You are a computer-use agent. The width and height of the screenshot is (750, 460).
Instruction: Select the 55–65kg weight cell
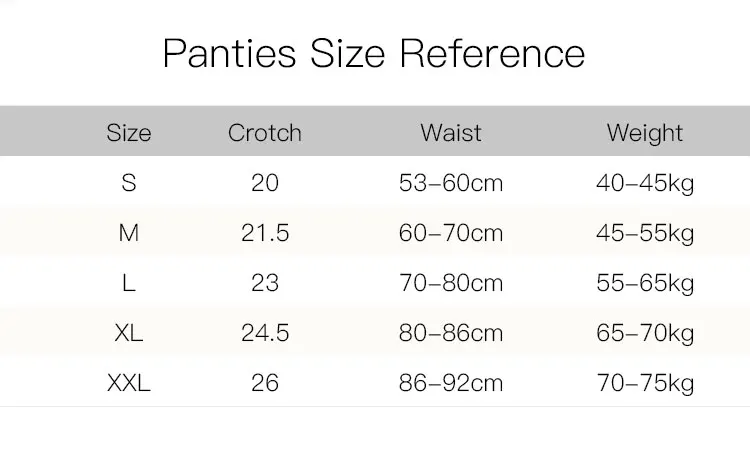click(645, 283)
